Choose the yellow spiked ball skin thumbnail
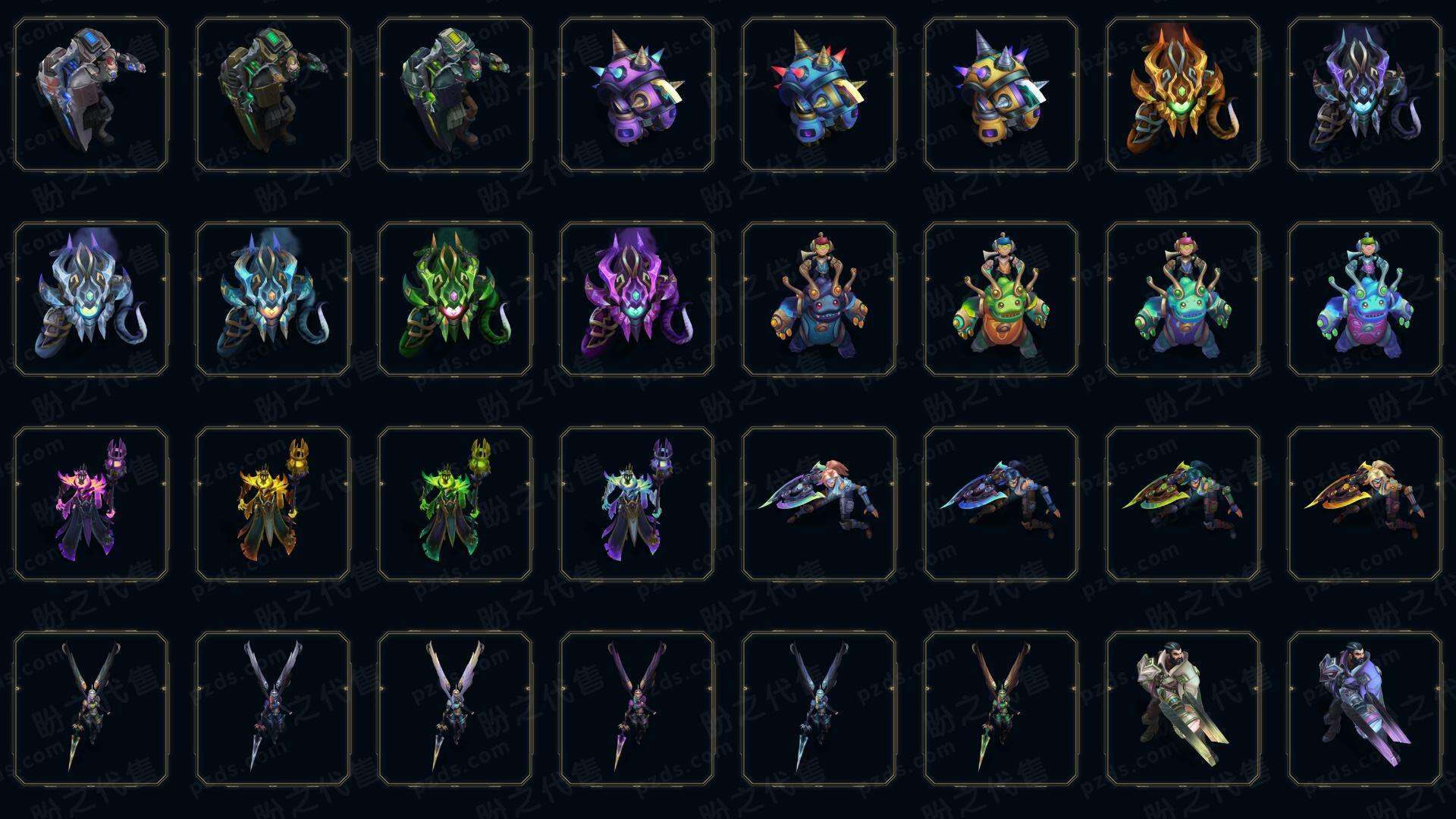The height and width of the screenshot is (819, 1456). (1001, 95)
